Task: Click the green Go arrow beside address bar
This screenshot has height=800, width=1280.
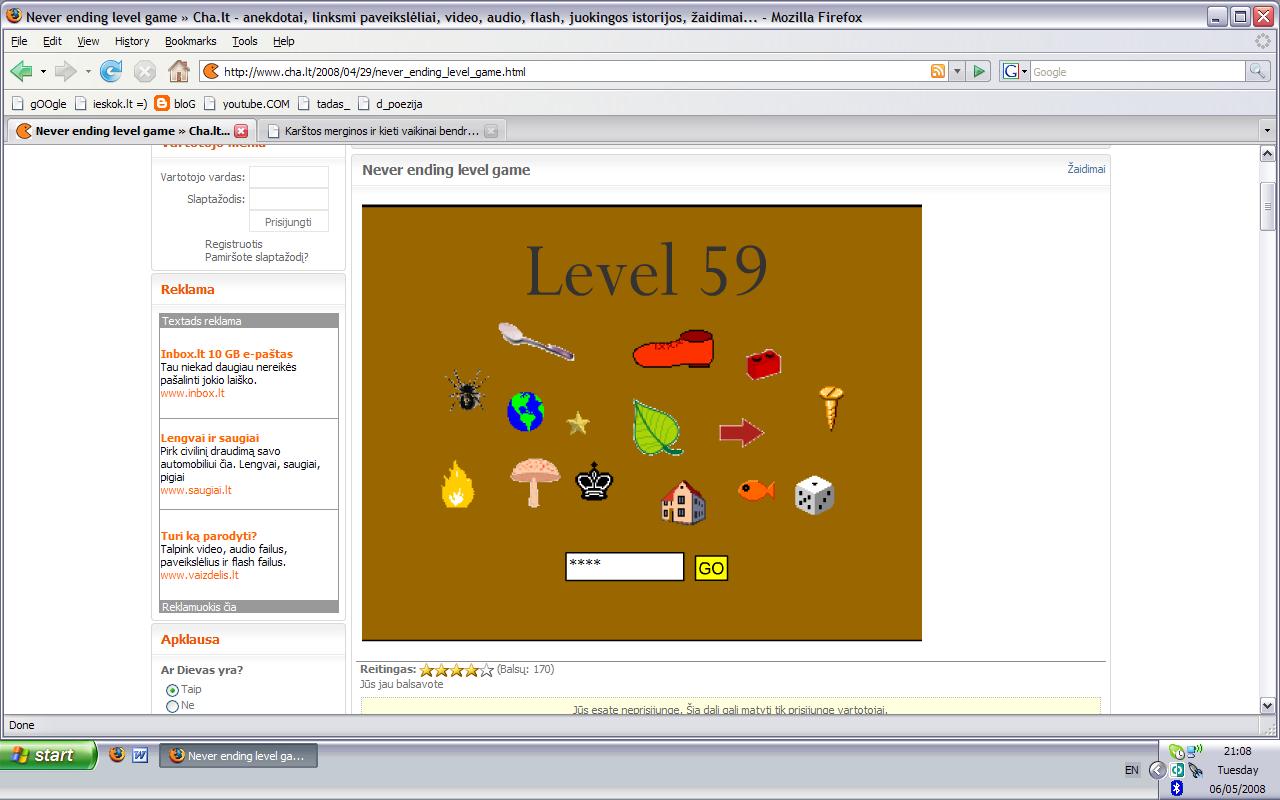Action: coord(979,71)
